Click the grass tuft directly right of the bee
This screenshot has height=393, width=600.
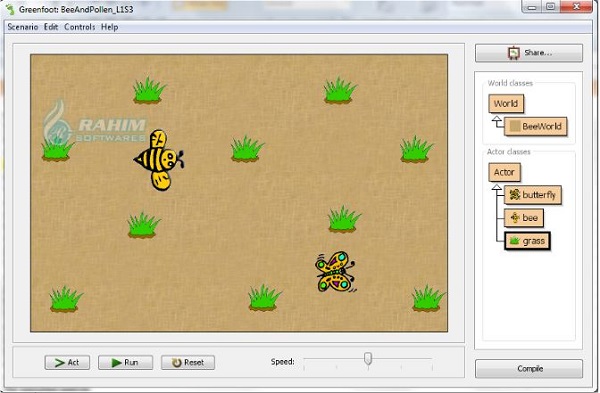tap(247, 148)
